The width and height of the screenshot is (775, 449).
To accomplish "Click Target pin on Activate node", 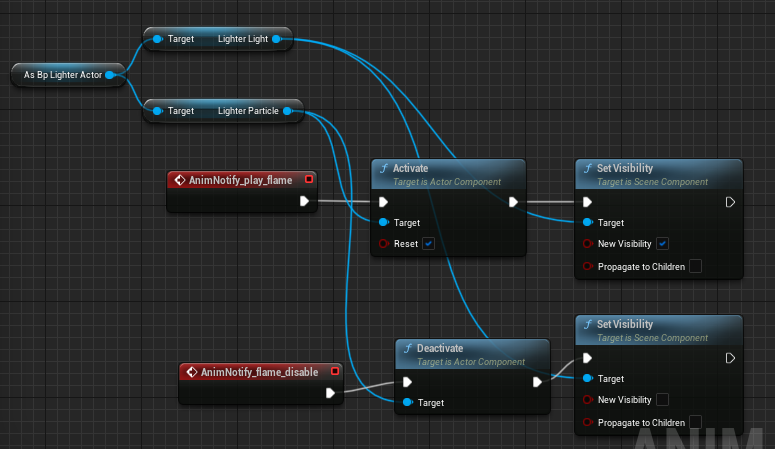I will point(384,223).
